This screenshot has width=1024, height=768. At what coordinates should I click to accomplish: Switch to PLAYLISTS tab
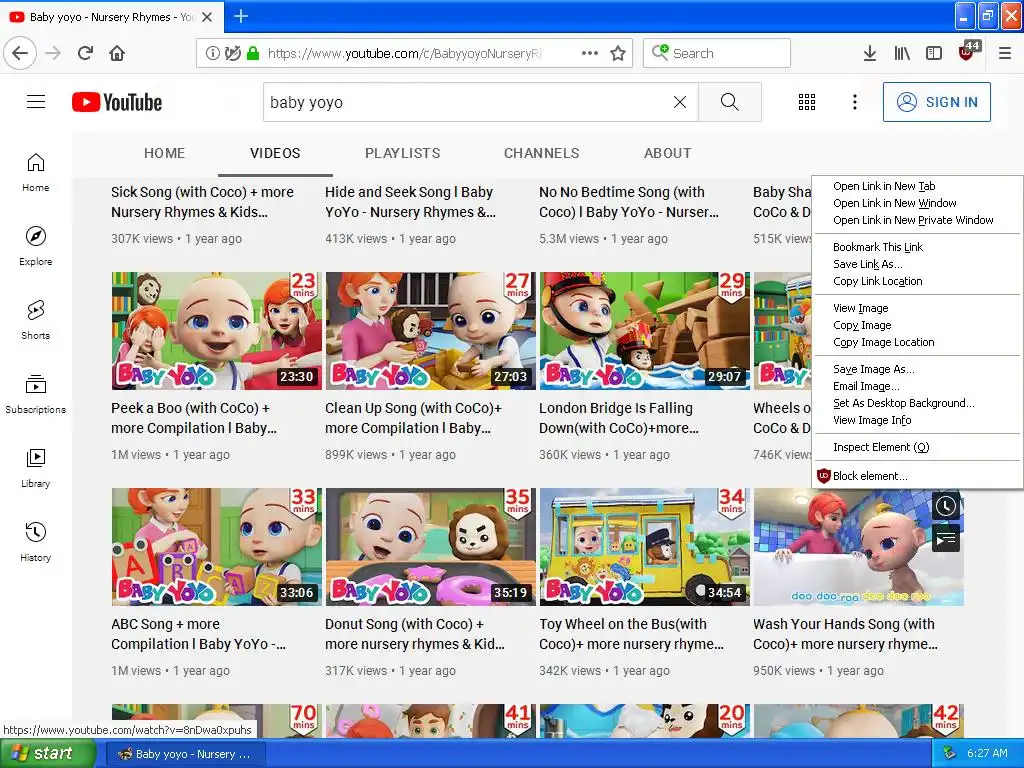402,153
